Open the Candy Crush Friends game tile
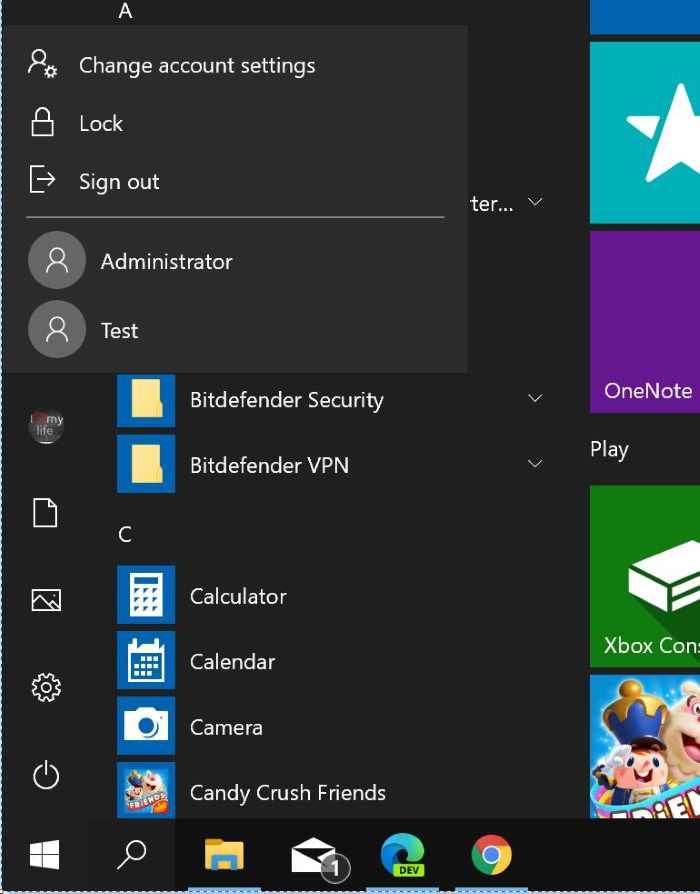The image size is (700, 894). [645, 747]
